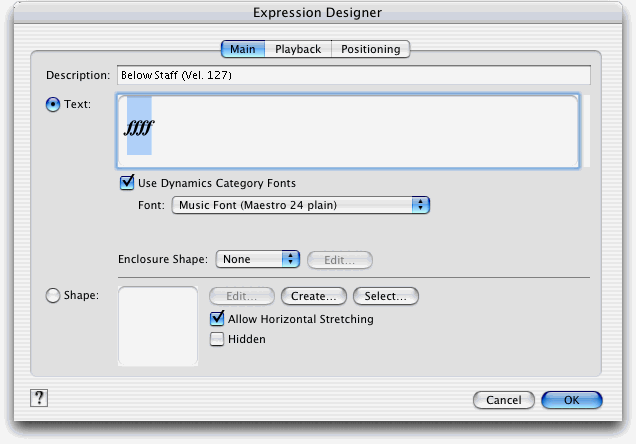Viewport: 636px width, 444px height.
Task: Click the Edit... button next to Shape preview
Action: 242,296
